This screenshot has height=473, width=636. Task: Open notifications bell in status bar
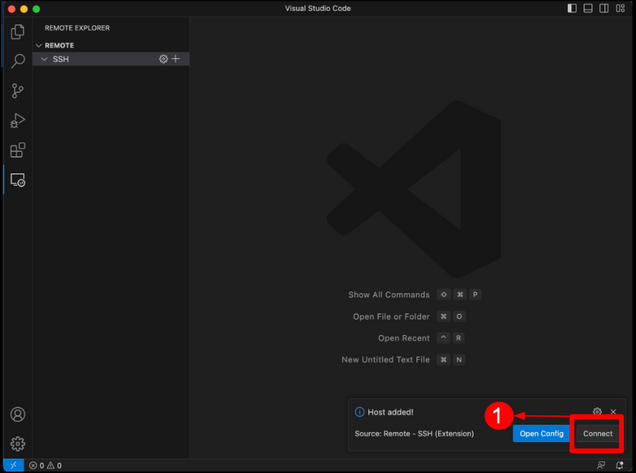point(620,465)
